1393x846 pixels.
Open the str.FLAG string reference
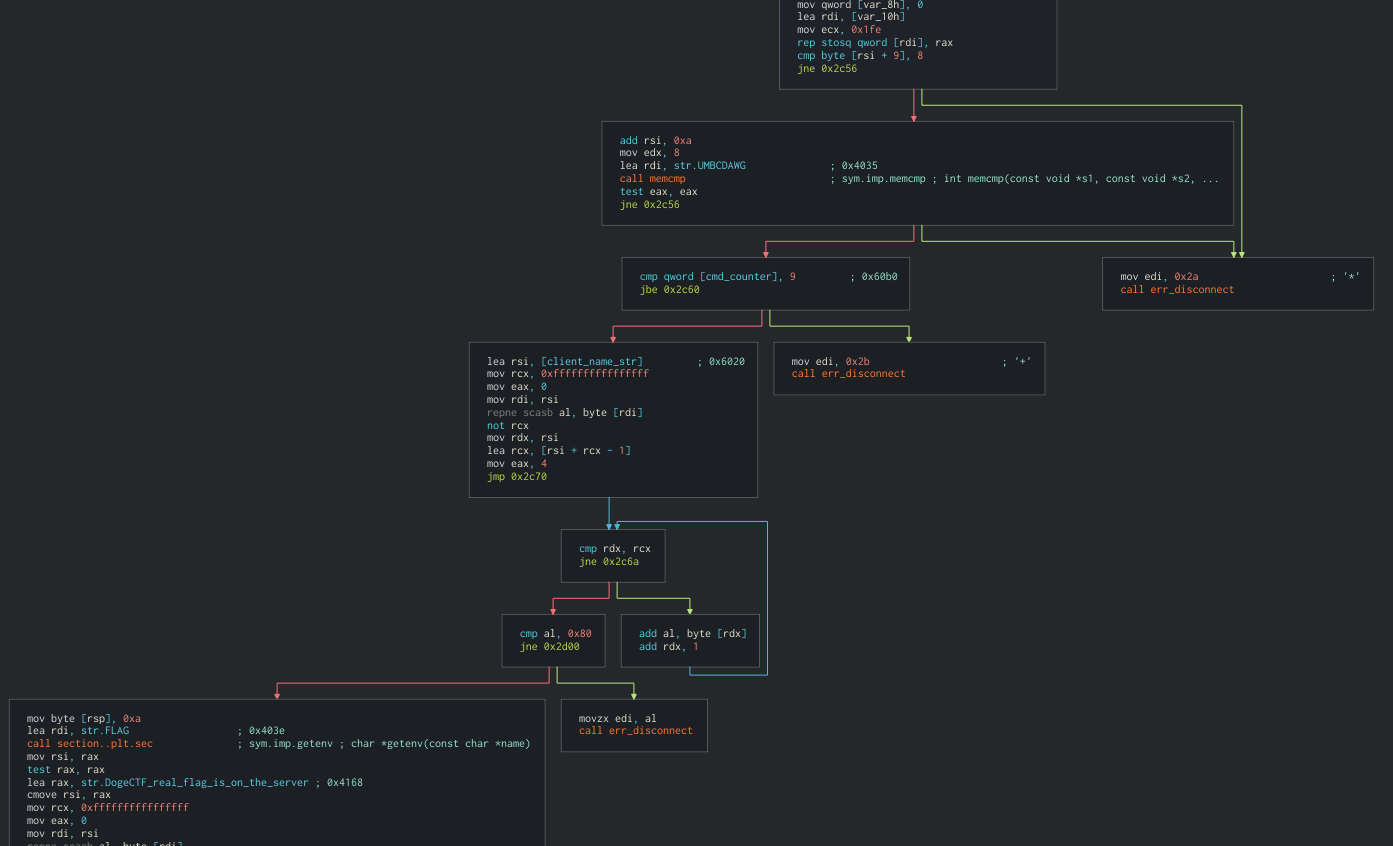pos(108,730)
